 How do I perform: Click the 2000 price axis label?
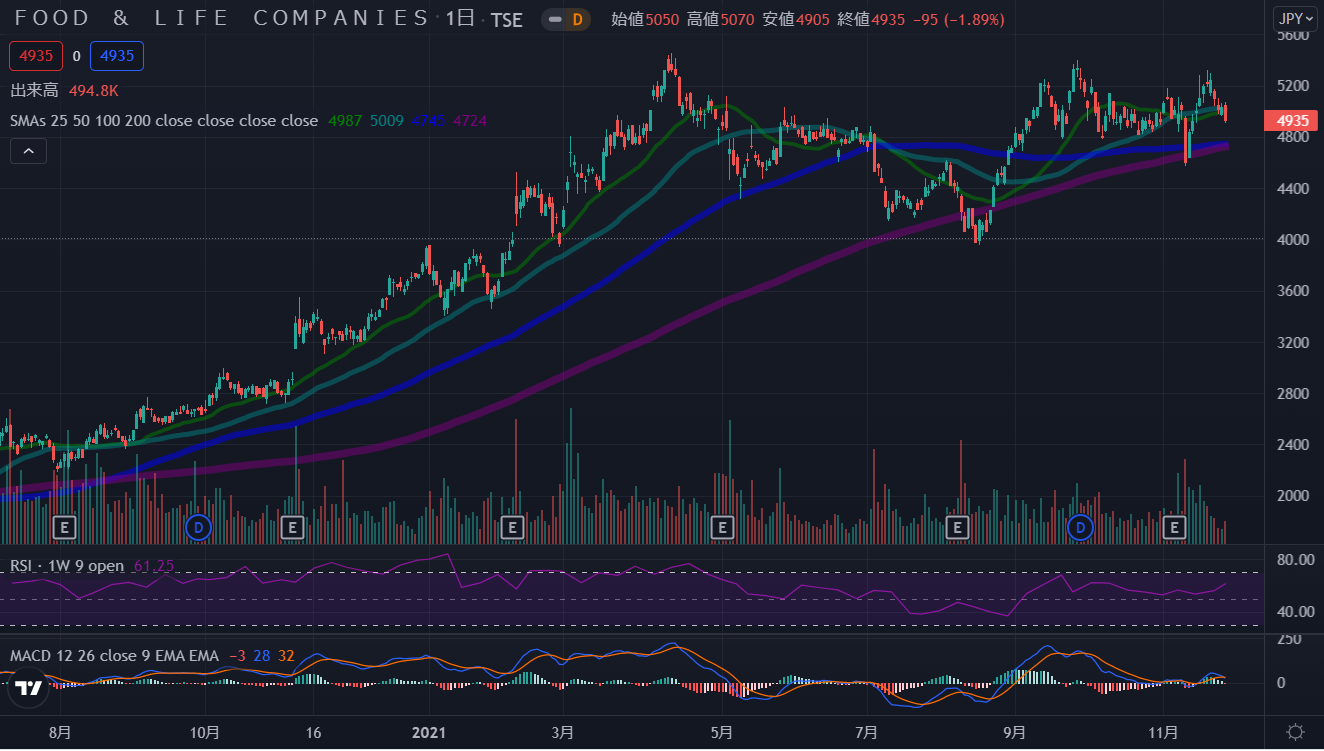[1293, 495]
